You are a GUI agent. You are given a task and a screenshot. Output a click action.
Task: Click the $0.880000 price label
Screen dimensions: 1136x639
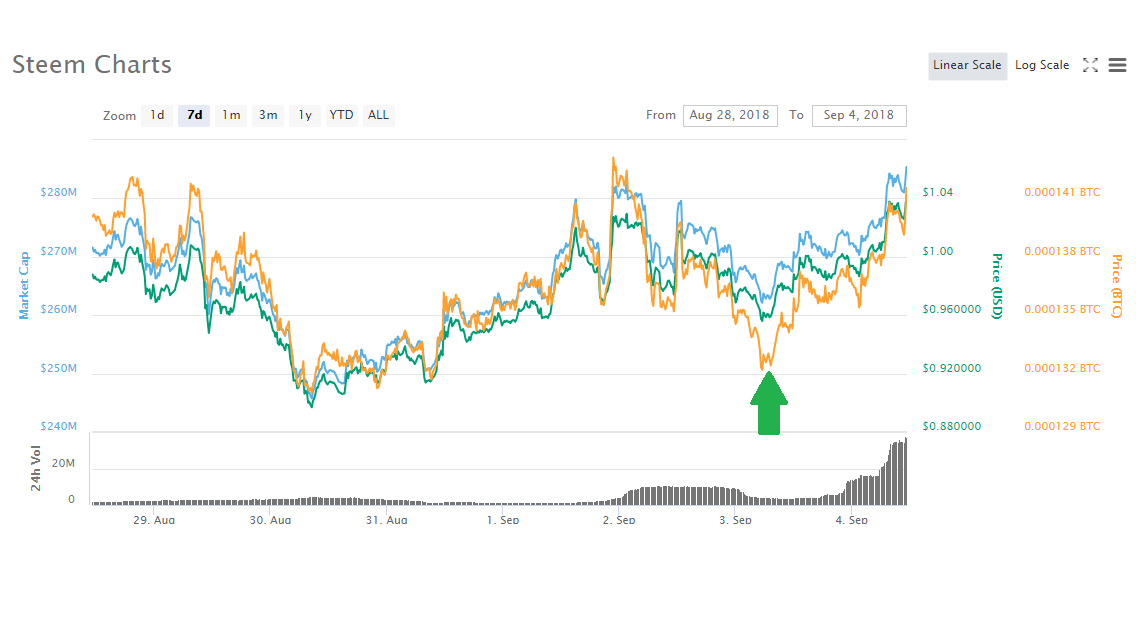(952, 426)
